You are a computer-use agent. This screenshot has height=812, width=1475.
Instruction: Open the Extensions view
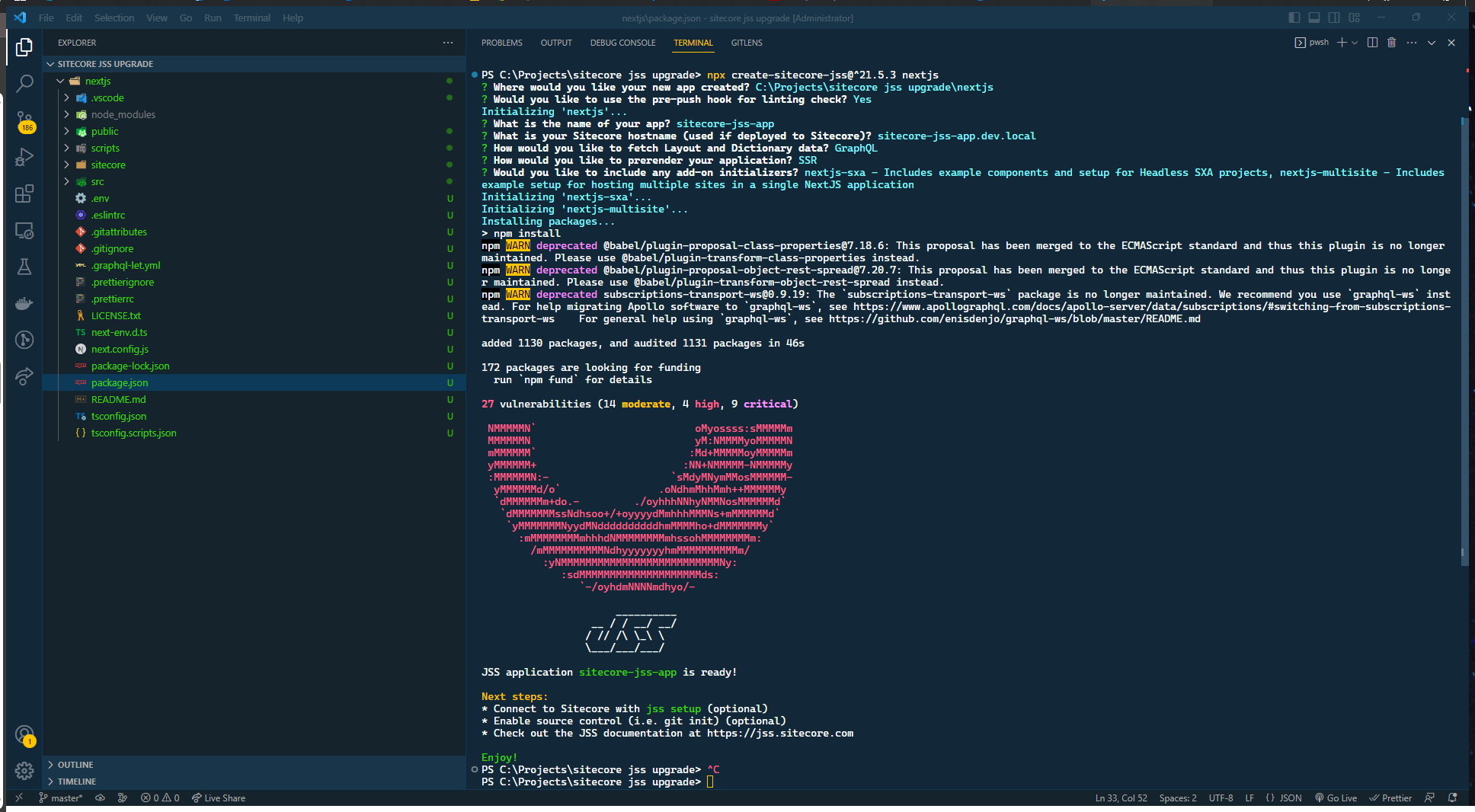pos(24,193)
